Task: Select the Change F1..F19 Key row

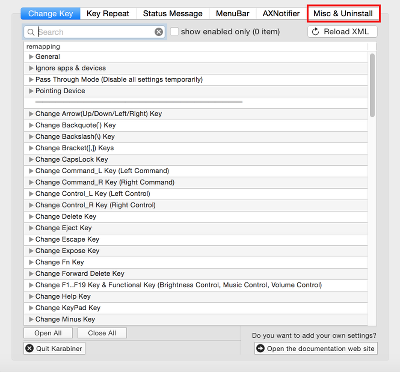Action: pyautogui.click(x=196, y=285)
